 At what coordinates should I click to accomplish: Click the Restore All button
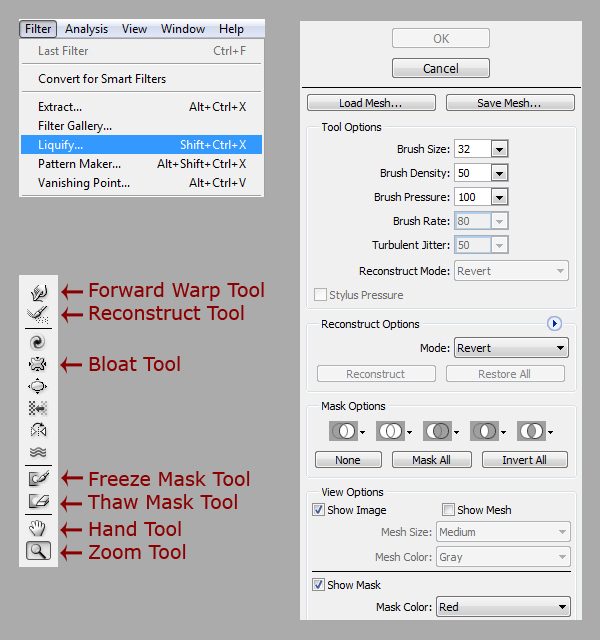pos(505,374)
